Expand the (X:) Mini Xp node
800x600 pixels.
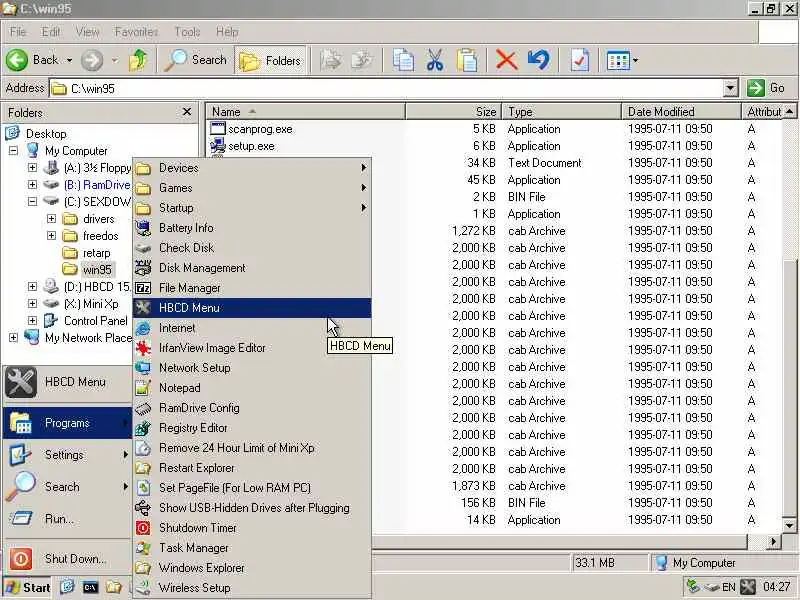(32, 304)
